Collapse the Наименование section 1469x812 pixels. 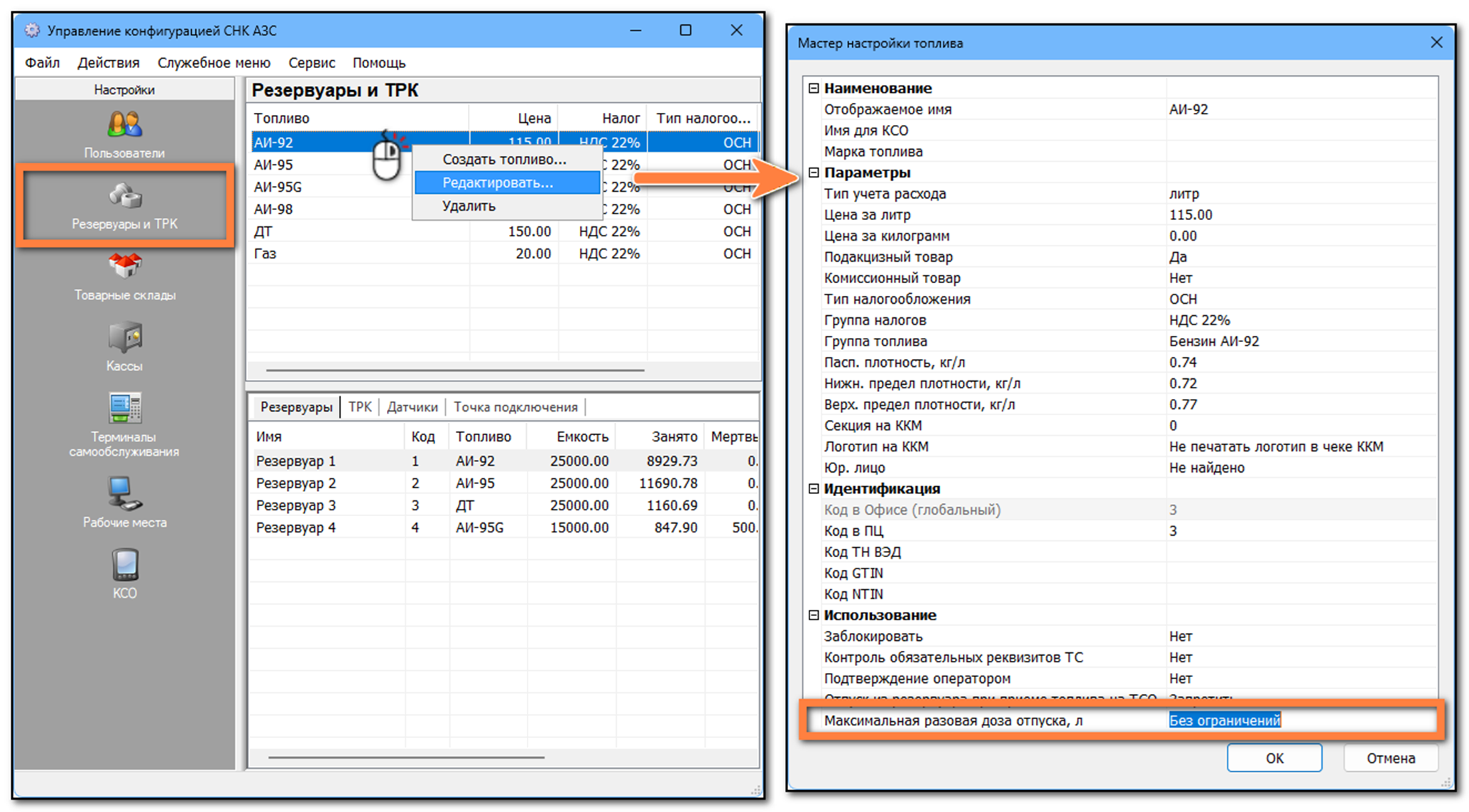814,88
